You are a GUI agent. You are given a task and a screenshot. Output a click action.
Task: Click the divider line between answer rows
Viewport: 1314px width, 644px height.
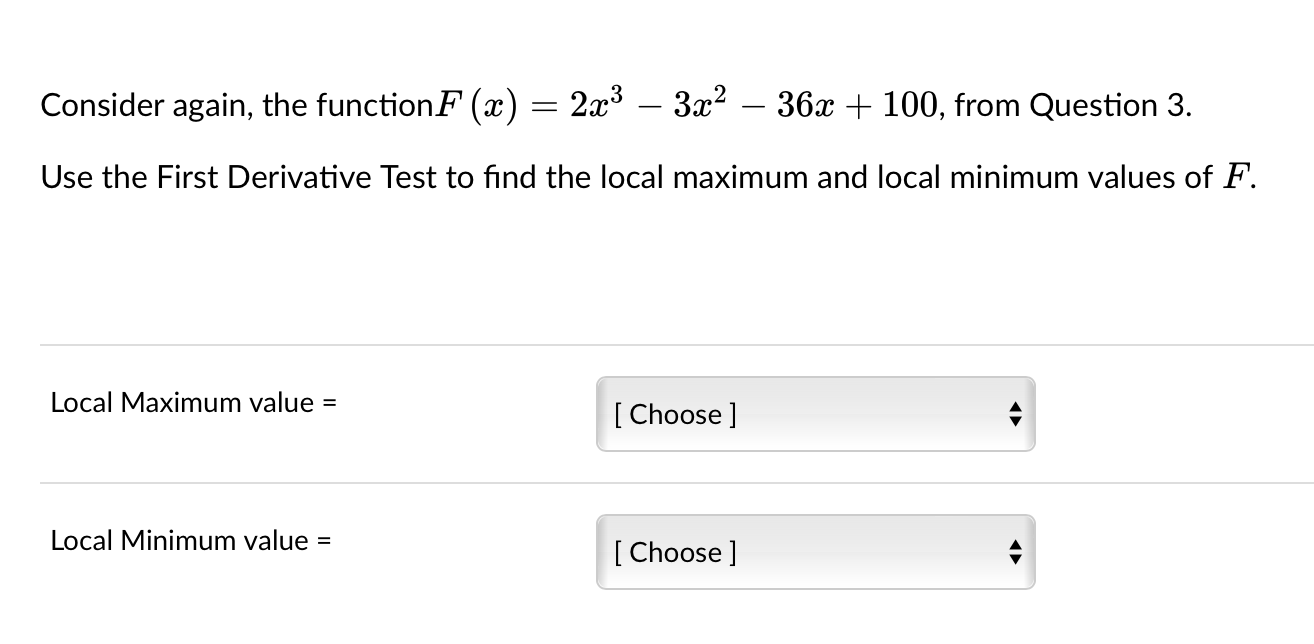click(x=657, y=483)
